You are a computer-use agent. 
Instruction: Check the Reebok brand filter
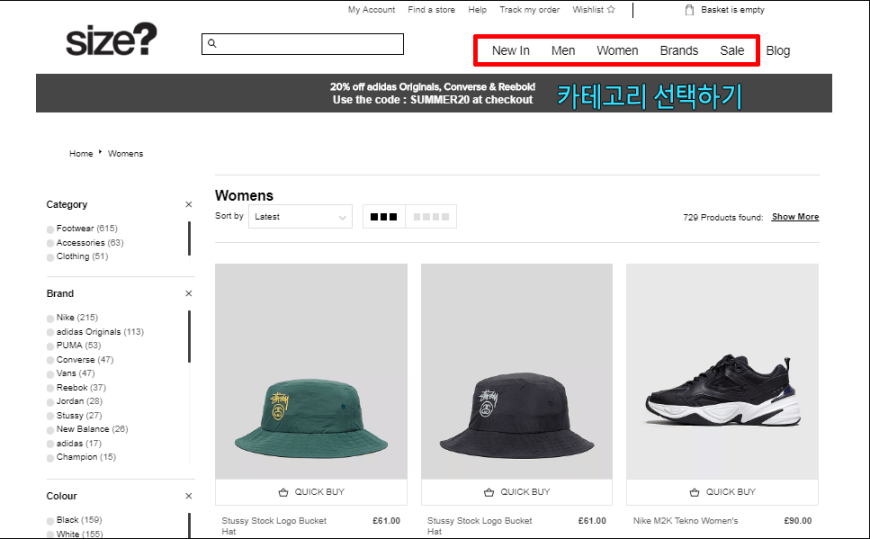(x=50, y=388)
